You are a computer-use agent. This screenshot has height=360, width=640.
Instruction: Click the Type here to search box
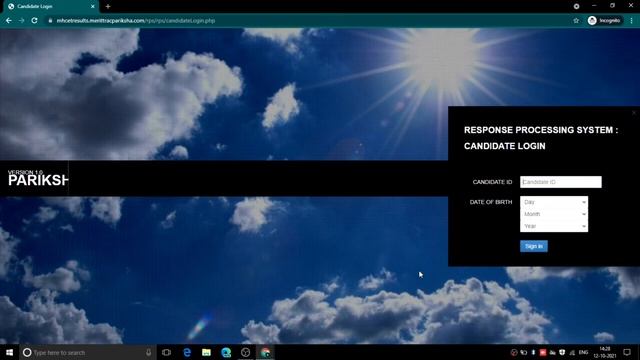tap(88, 352)
